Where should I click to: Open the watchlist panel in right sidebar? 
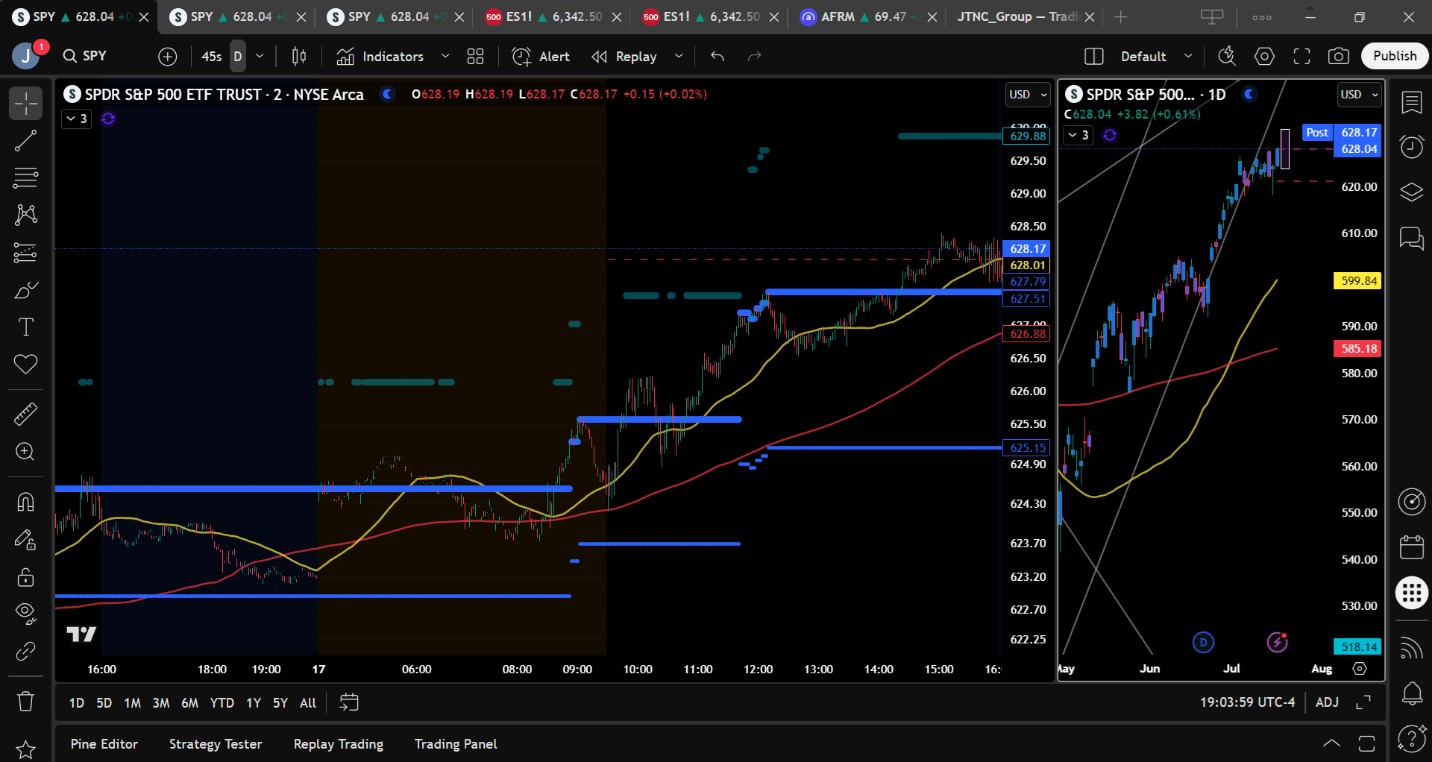[1411, 103]
